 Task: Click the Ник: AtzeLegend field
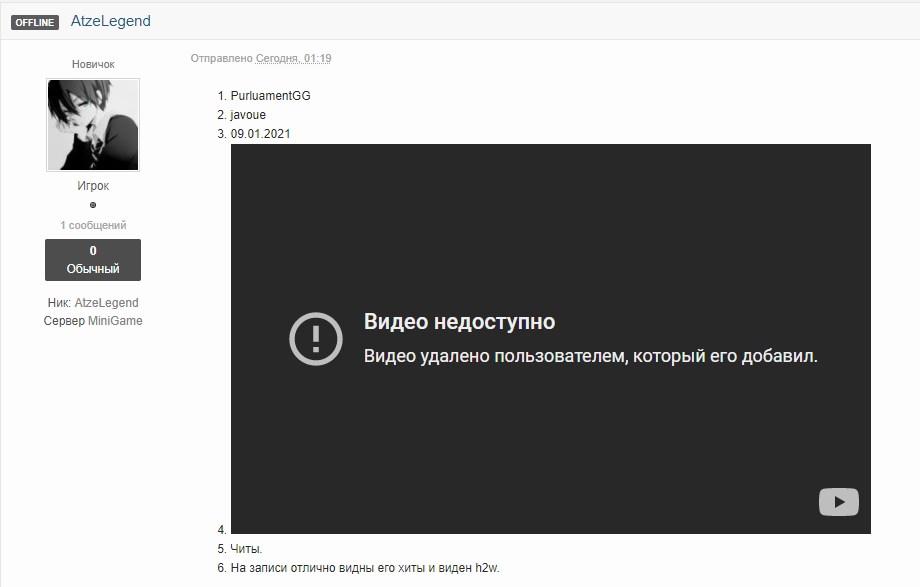93,303
